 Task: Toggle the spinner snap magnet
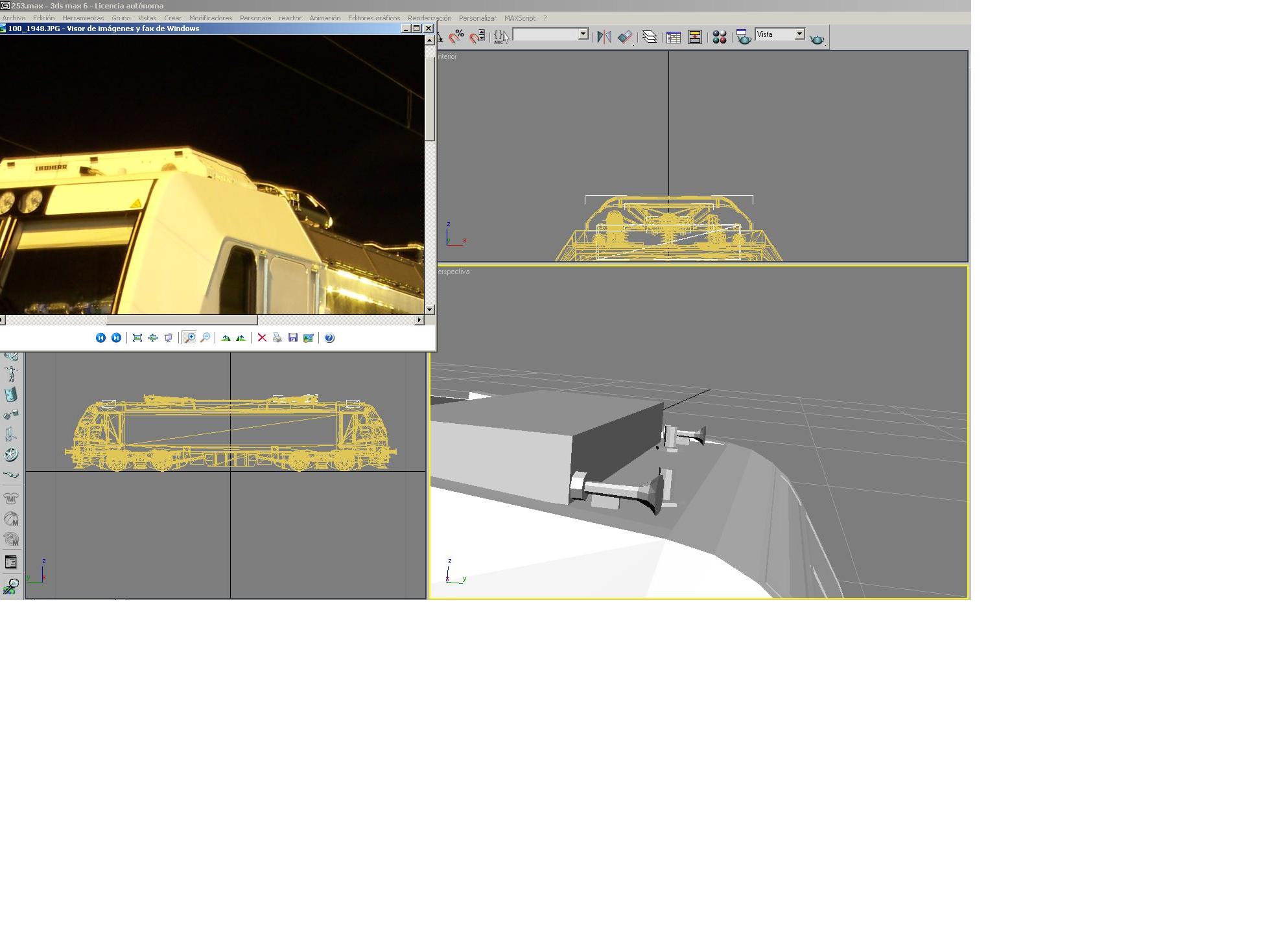click(477, 36)
